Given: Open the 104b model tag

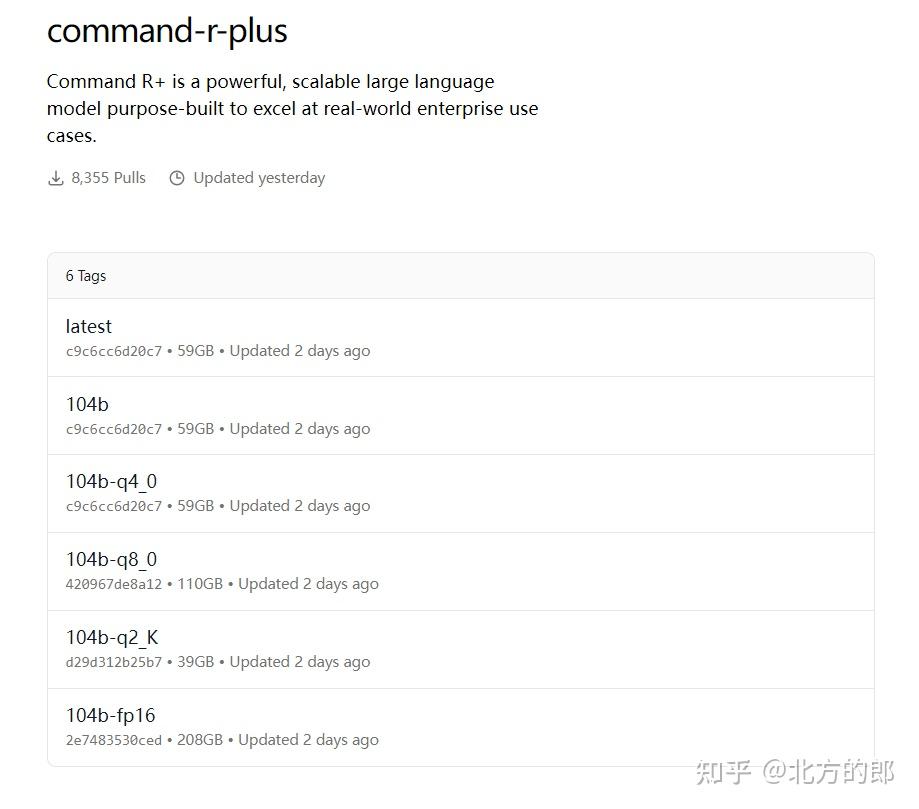Looking at the screenshot, I should pyautogui.click(x=86, y=405).
